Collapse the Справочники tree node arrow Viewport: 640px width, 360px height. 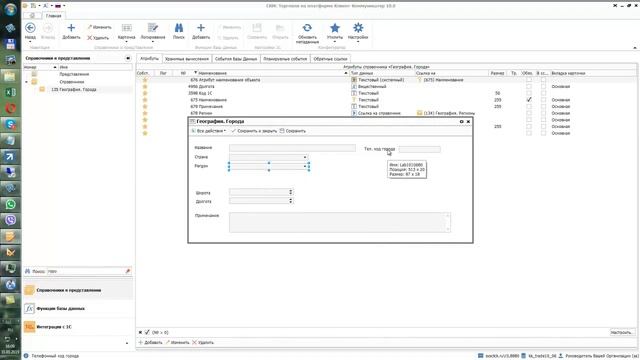pyautogui.click(x=27, y=82)
